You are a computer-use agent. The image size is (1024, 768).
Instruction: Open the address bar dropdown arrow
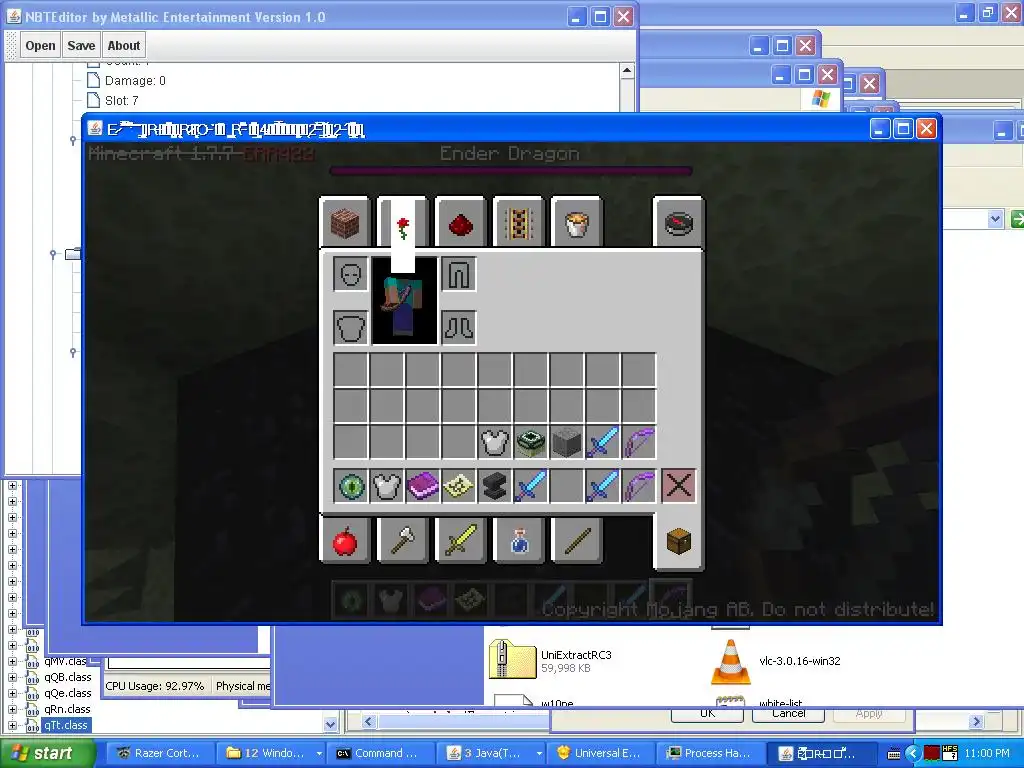tap(995, 219)
